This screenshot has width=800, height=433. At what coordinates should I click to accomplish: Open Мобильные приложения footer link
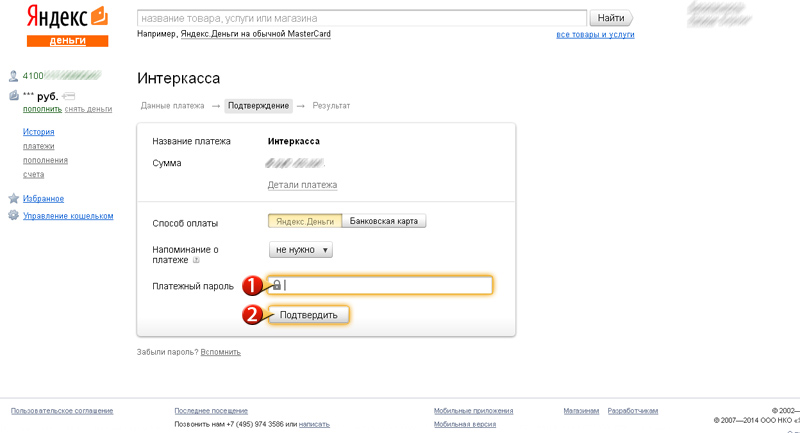coord(473,411)
